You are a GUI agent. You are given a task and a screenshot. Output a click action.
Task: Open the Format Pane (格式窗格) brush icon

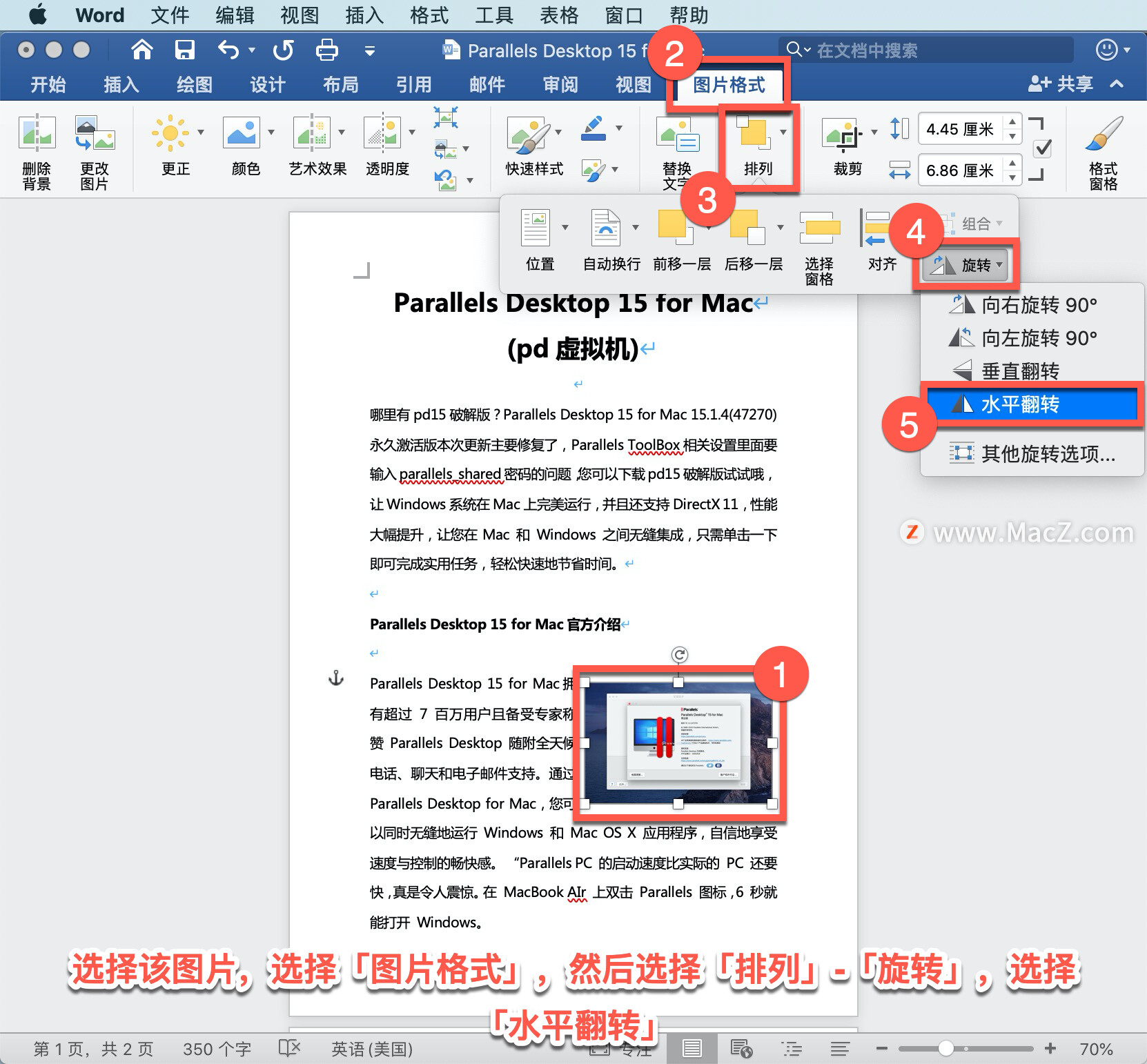click(x=1104, y=132)
